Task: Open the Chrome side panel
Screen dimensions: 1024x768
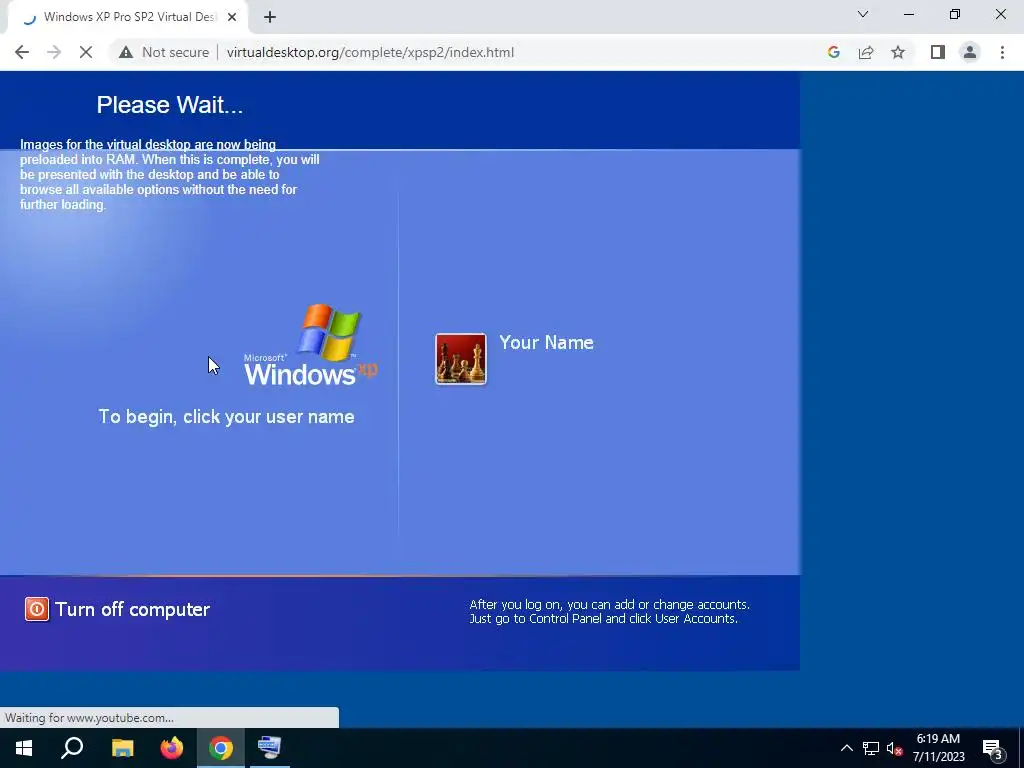Action: pyautogui.click(x=938, y=52)
